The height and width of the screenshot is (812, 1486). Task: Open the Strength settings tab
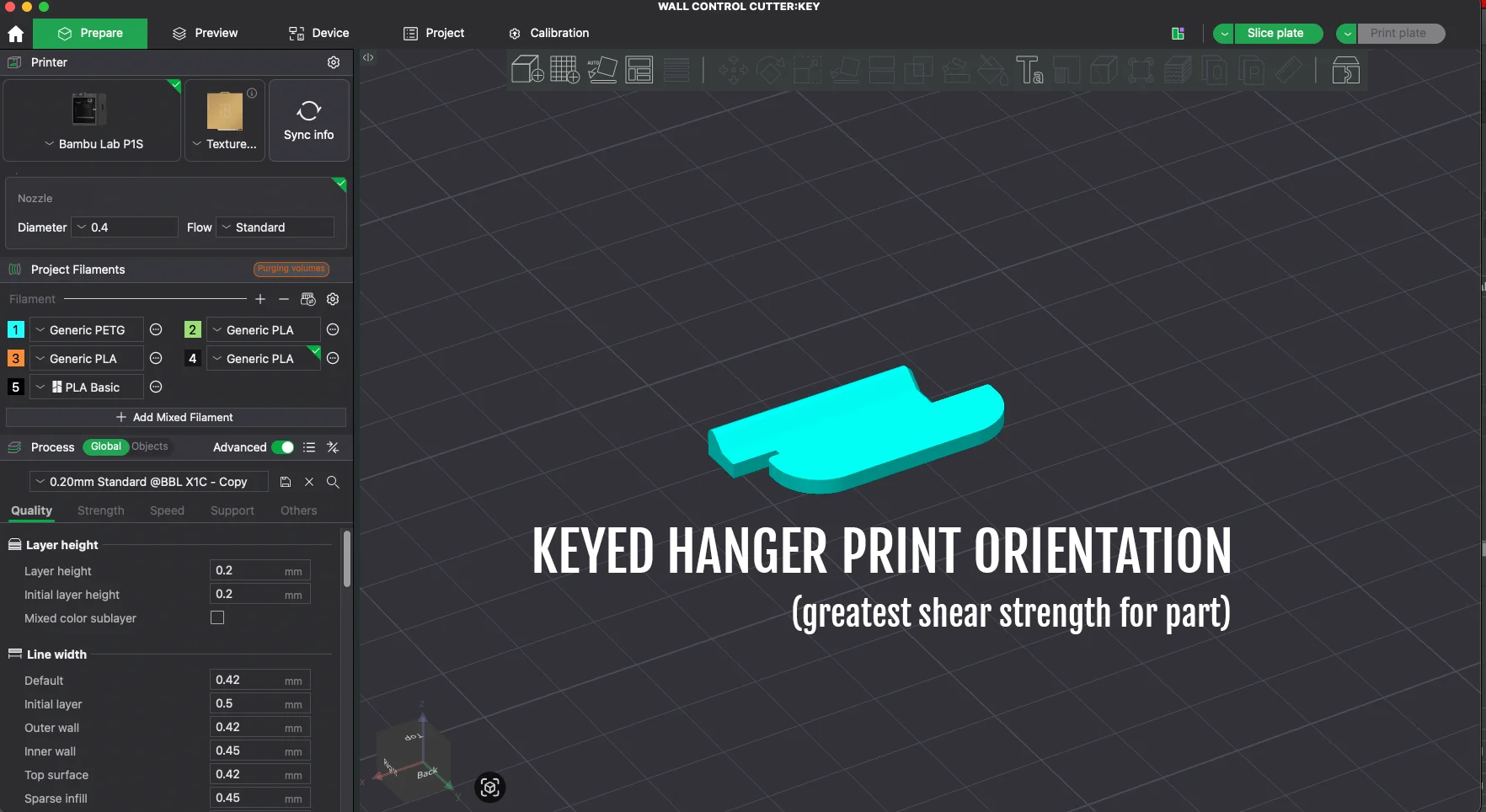pyautogui.click(x=100, y=510)
